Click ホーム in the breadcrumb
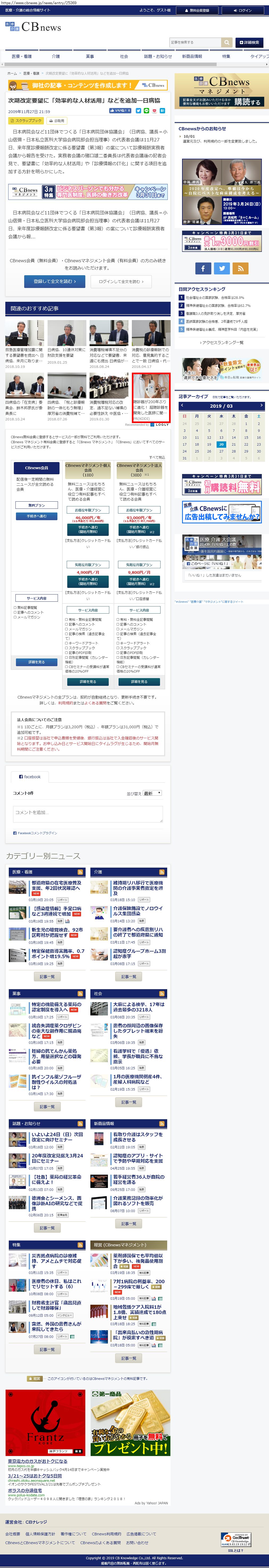 (x=12, y=73)
